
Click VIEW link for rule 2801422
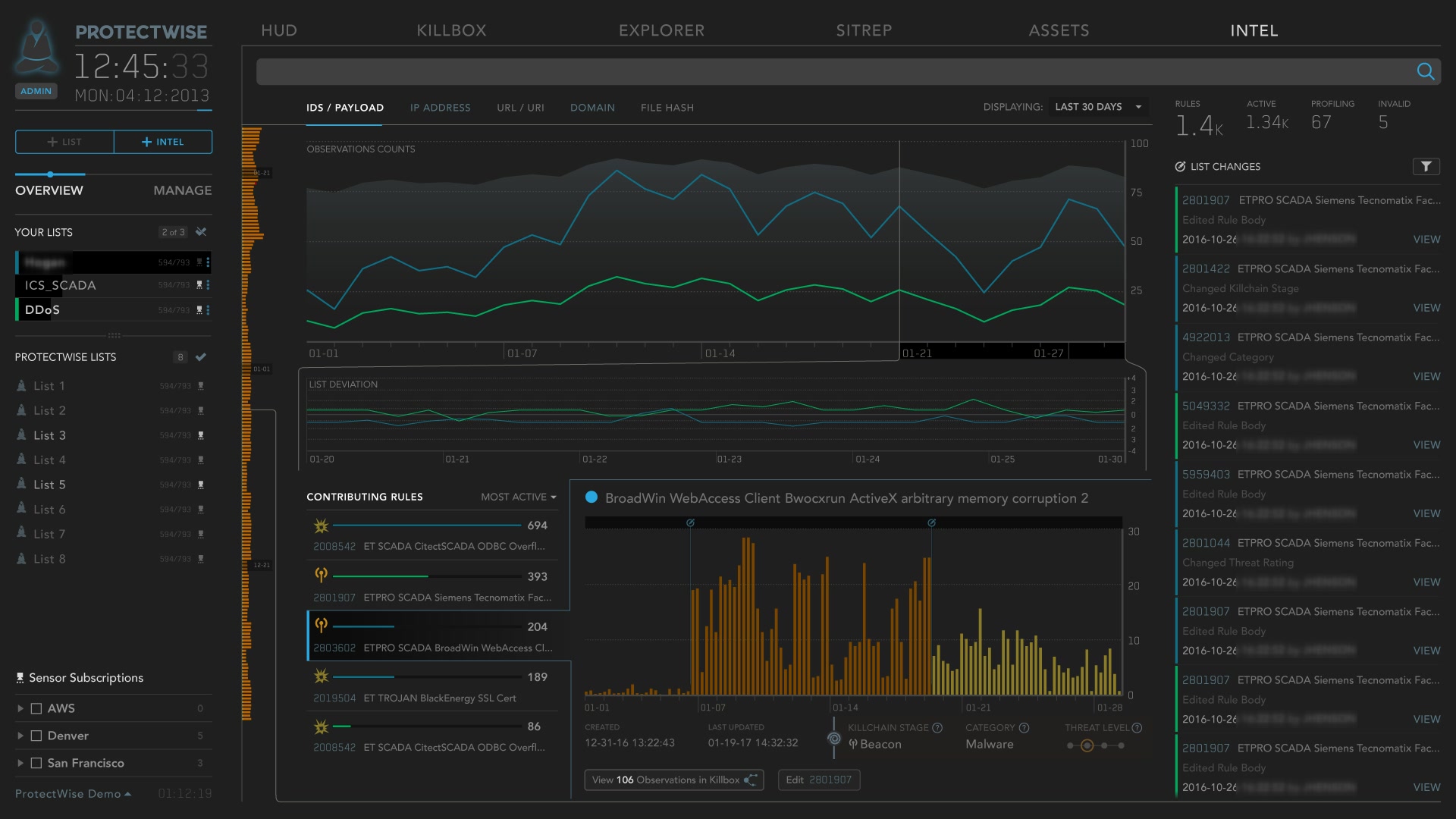click(1426, 308)
